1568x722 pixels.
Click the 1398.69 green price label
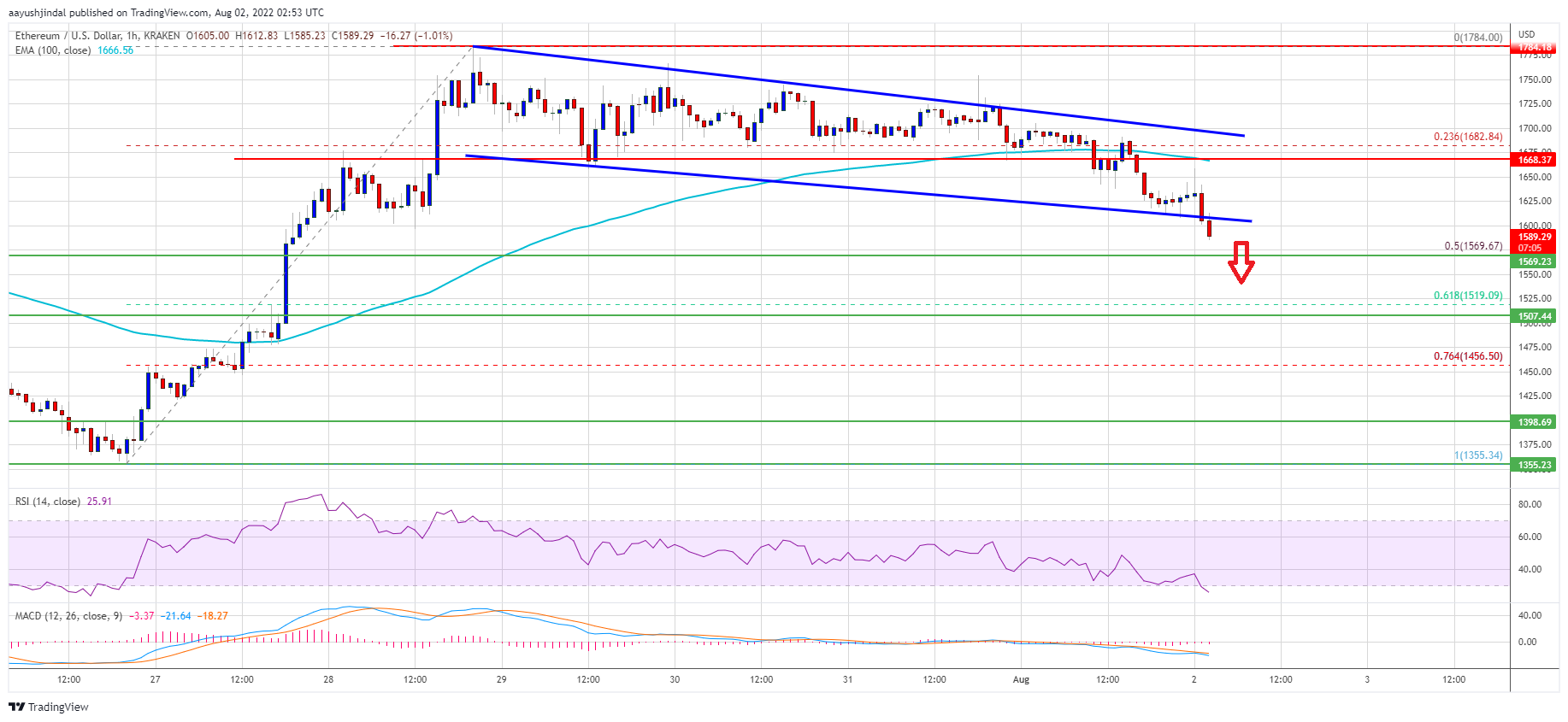pyautogui.click(x=1534, y=422)
